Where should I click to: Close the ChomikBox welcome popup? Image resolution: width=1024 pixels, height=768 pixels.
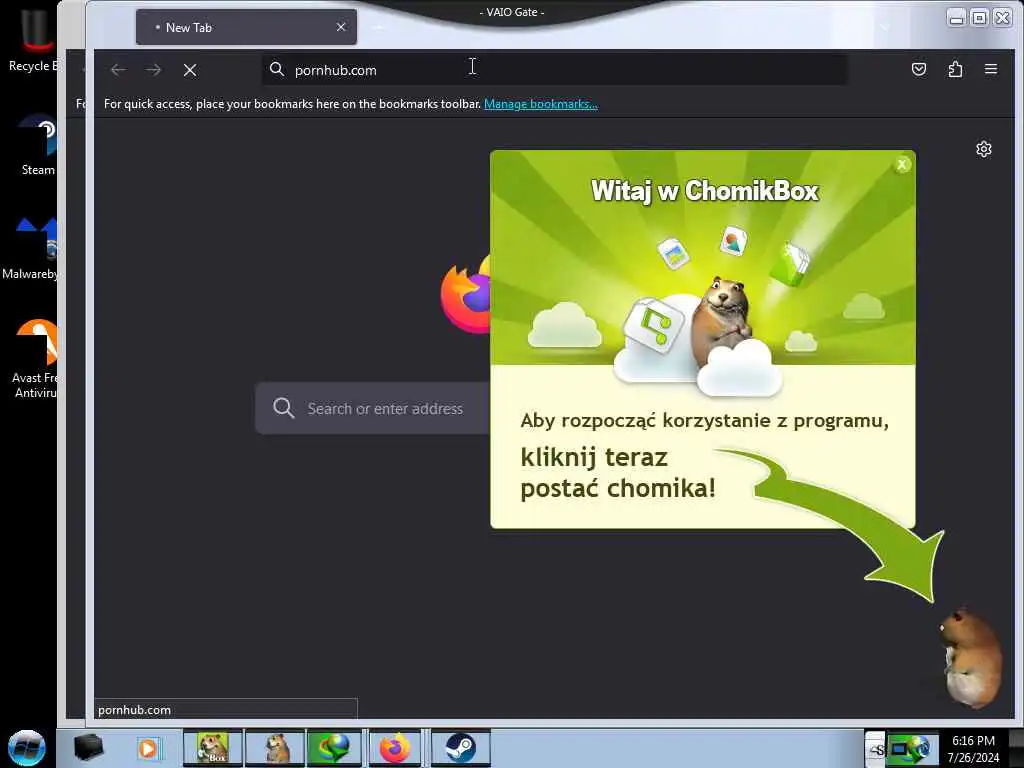point(902,165)
